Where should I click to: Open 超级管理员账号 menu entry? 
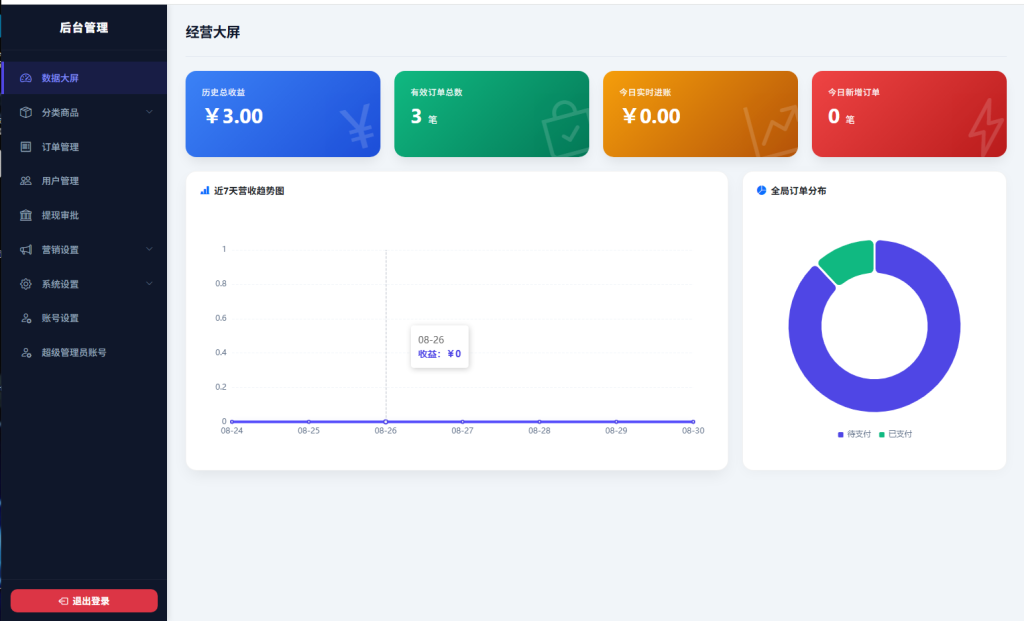84,353
